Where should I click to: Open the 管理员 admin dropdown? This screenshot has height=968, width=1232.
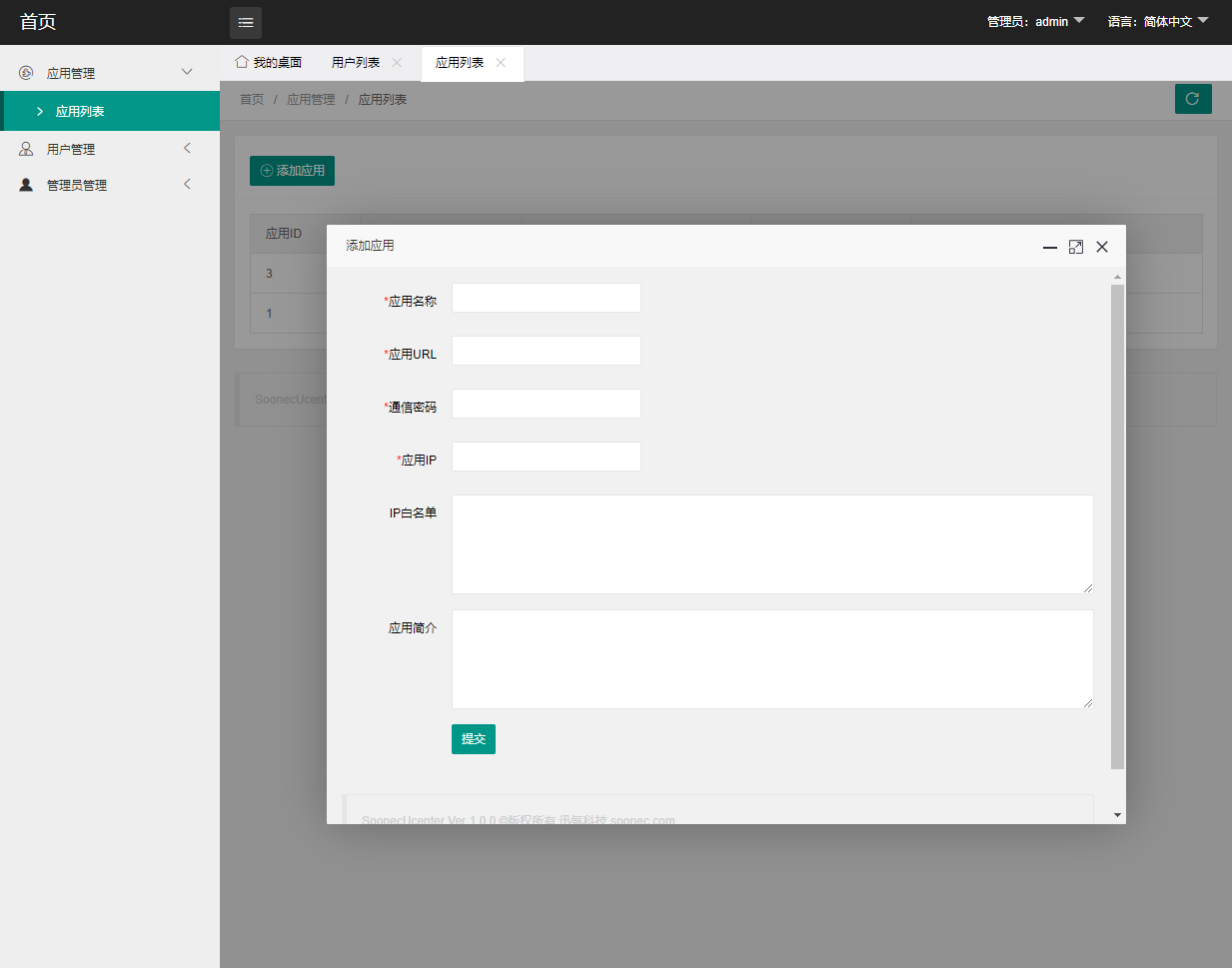click(1035, 21)
